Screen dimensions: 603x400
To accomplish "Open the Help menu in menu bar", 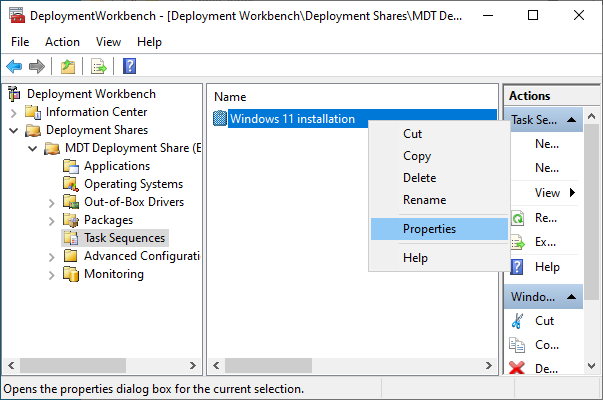I will pyautogui.click(x=149, y=42).
